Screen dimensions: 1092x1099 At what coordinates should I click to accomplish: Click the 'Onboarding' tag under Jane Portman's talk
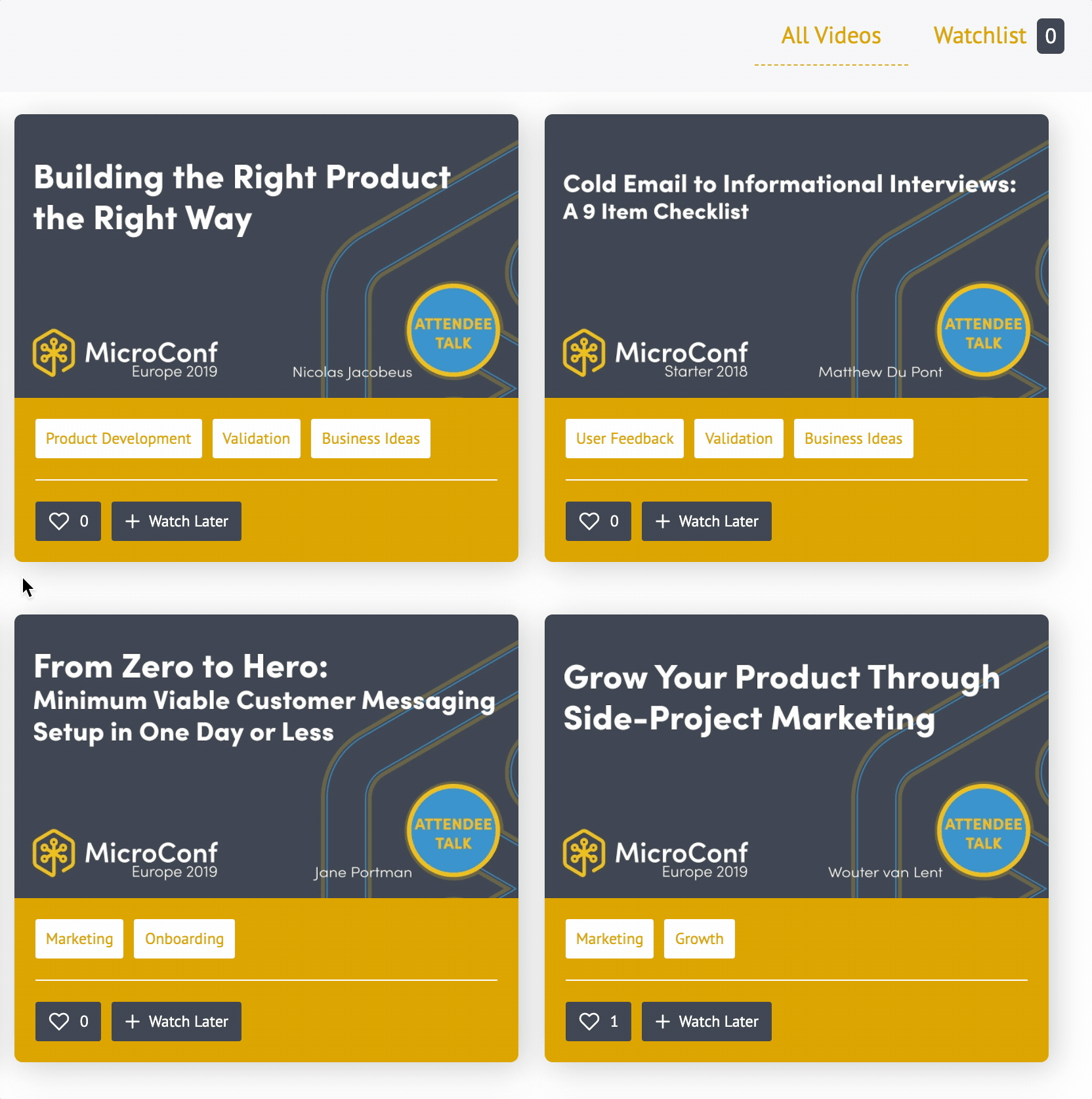184,939
